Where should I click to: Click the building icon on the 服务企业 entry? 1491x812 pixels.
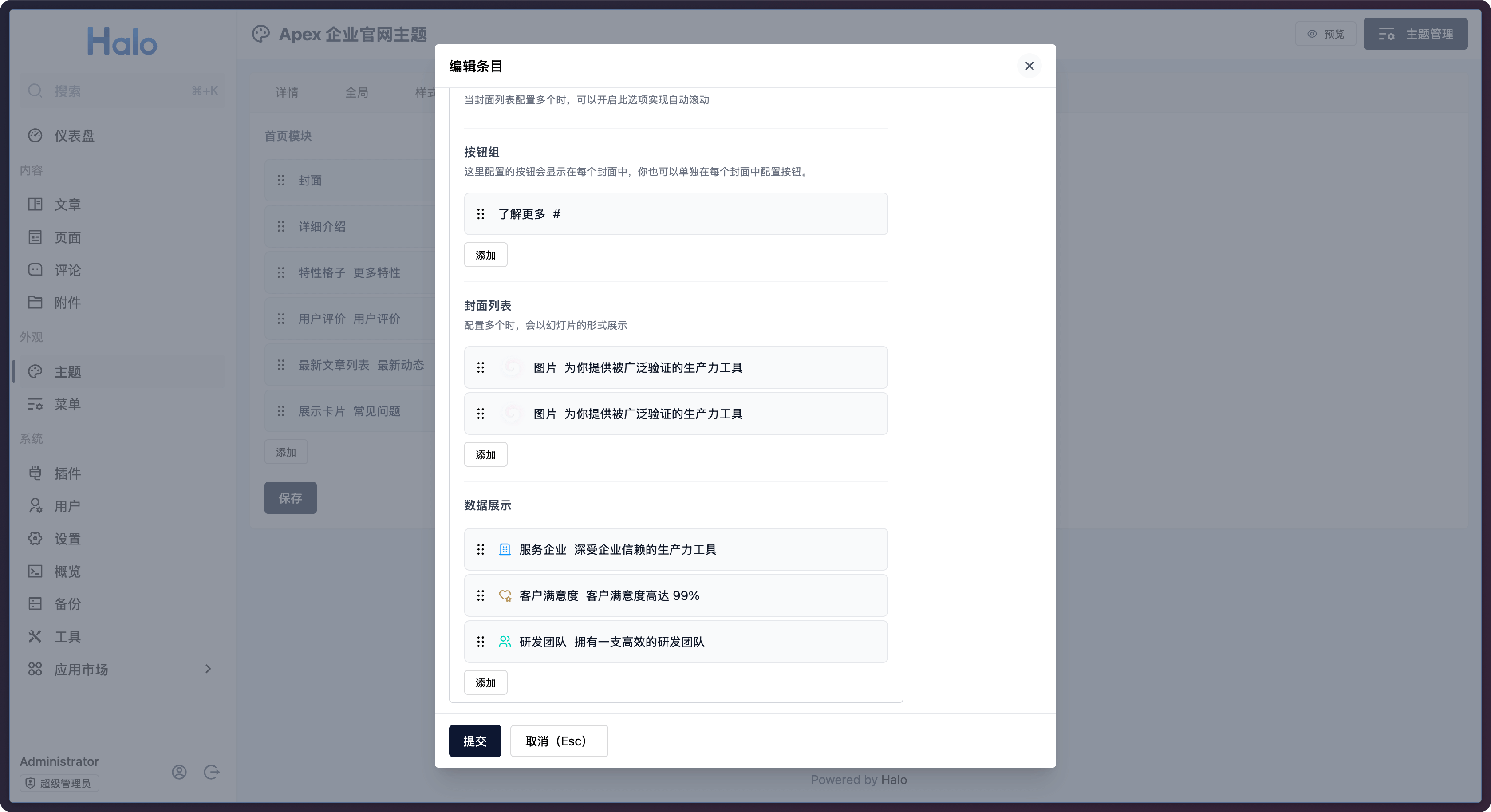[x=505, y=549]
